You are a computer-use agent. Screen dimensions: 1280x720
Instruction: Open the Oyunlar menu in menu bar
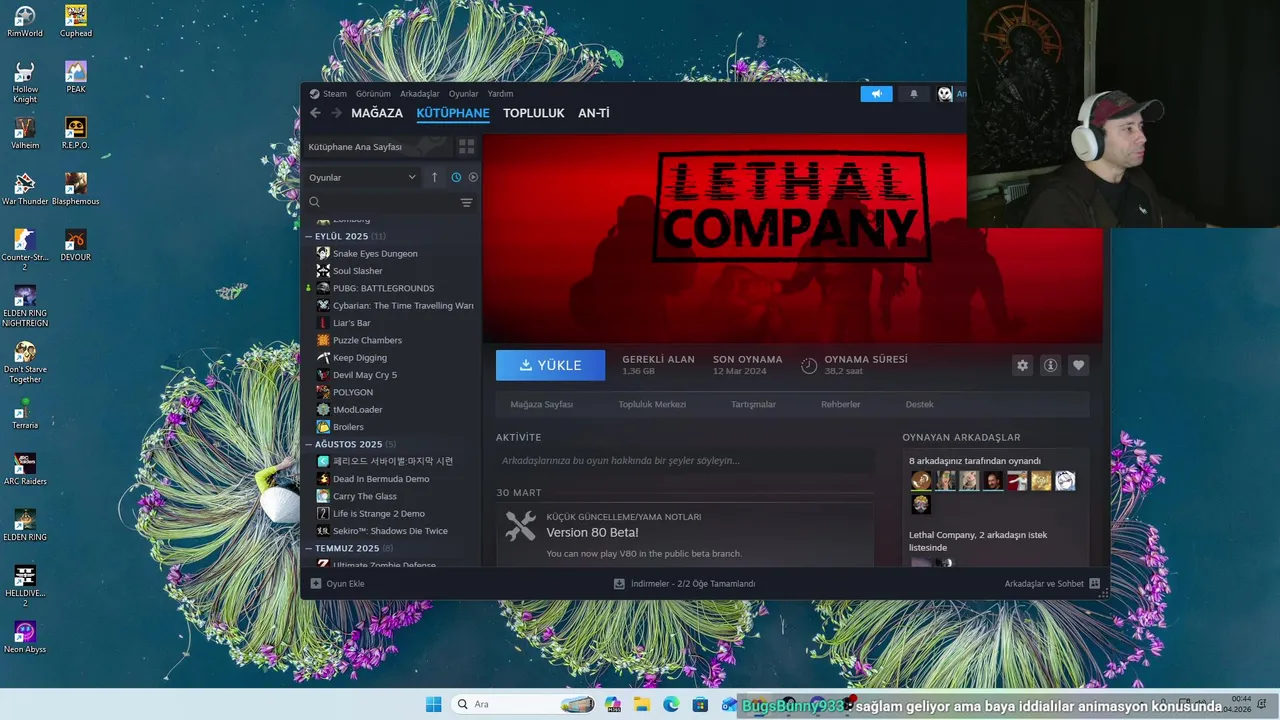(463, 94)
